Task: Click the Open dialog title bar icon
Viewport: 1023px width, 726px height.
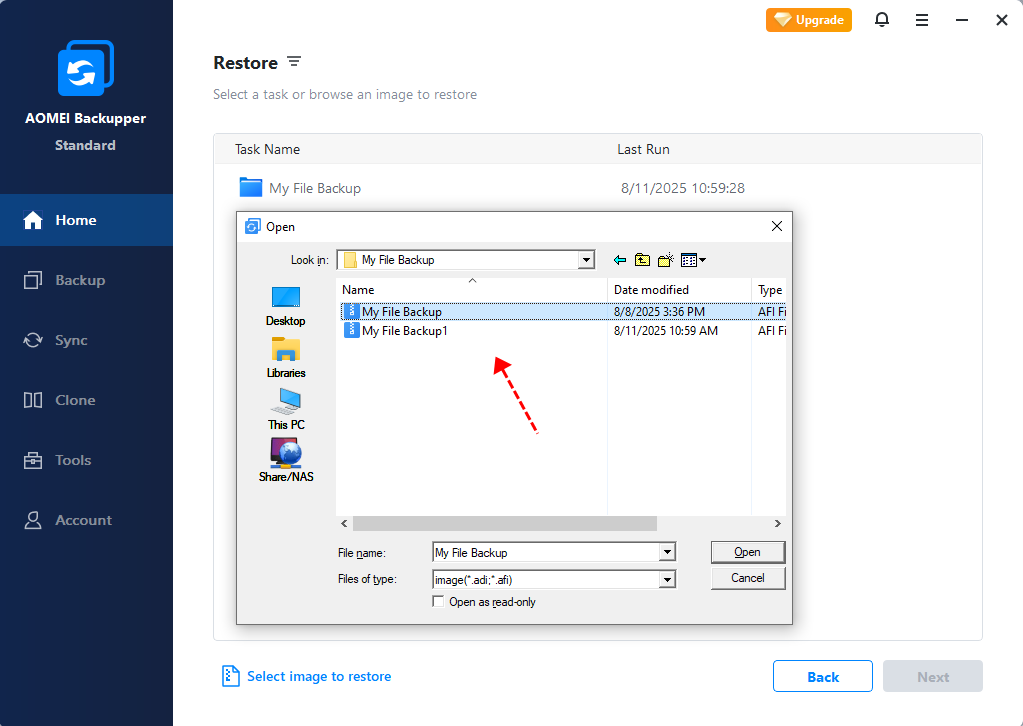Action: tap(252, 226)
